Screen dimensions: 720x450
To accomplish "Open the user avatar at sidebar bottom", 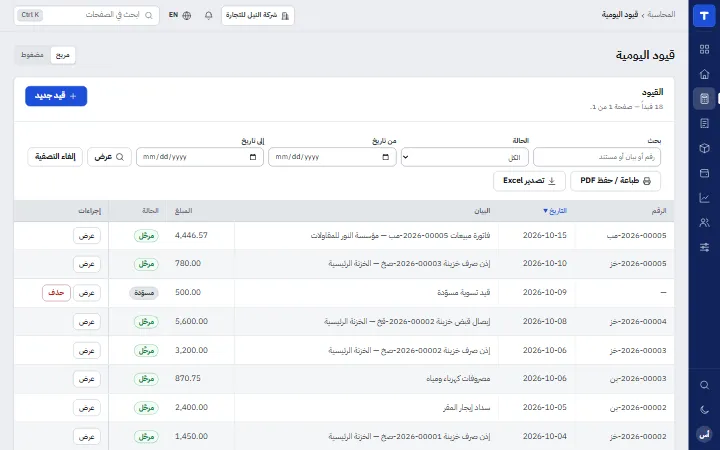I will [x=704, y=434].
